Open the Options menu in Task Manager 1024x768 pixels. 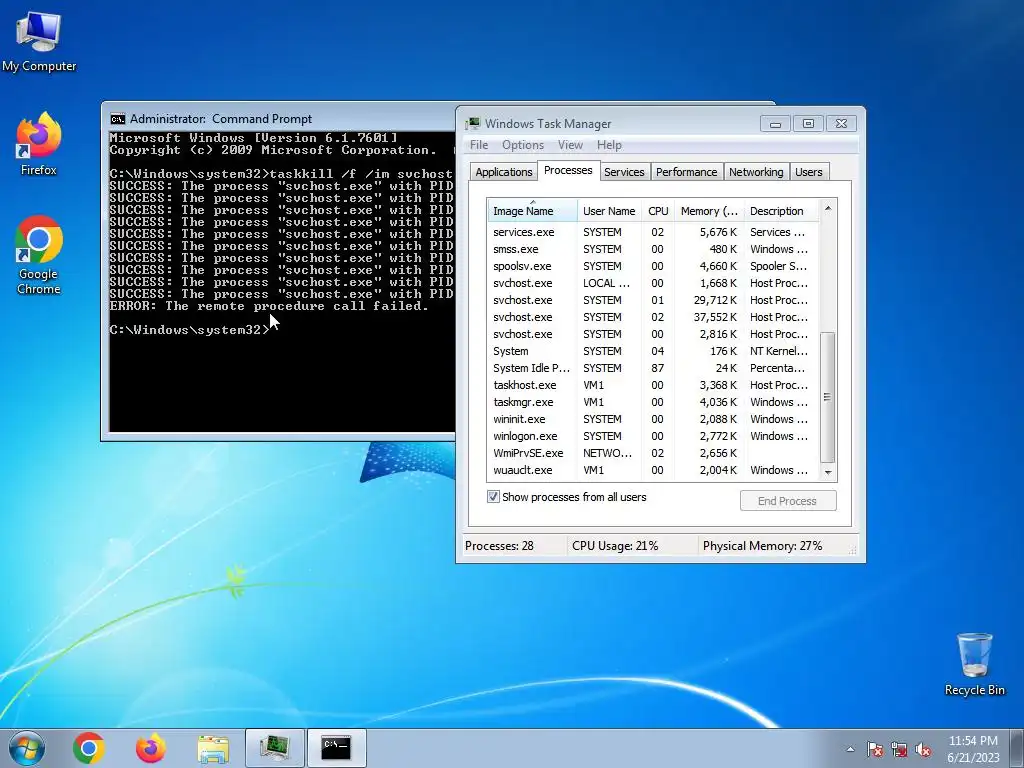click(x=522, y=145)
